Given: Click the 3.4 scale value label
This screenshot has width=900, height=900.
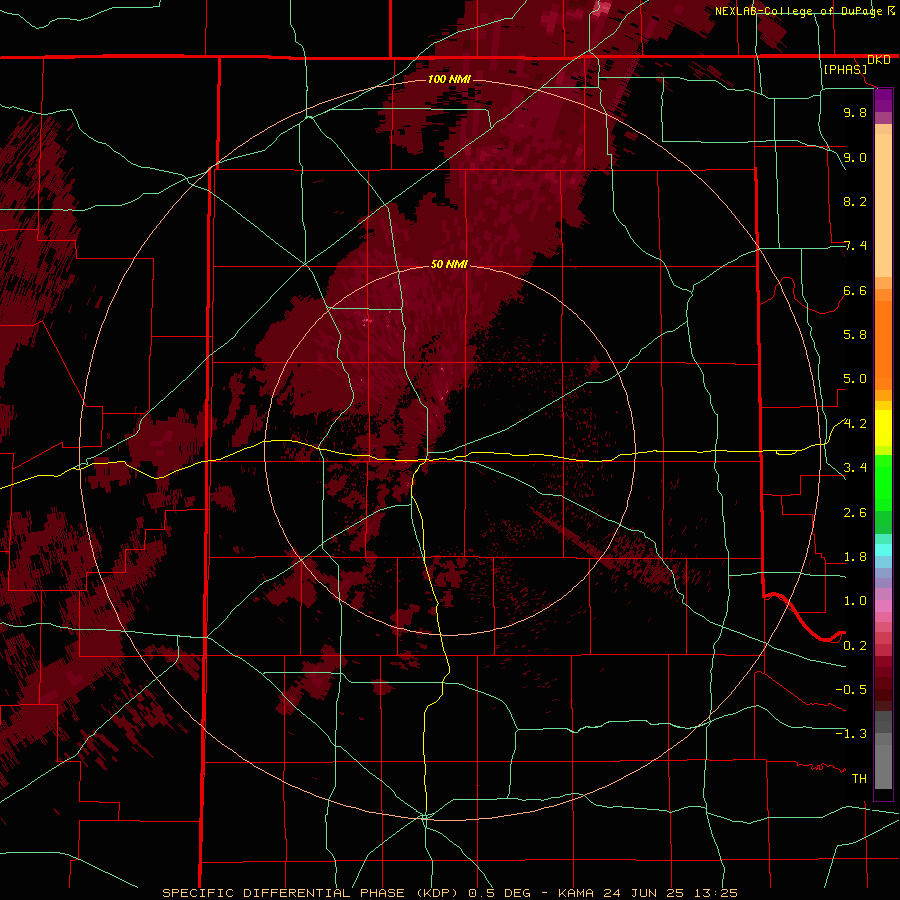Looking at the screenshot, I should coord(855,468).
